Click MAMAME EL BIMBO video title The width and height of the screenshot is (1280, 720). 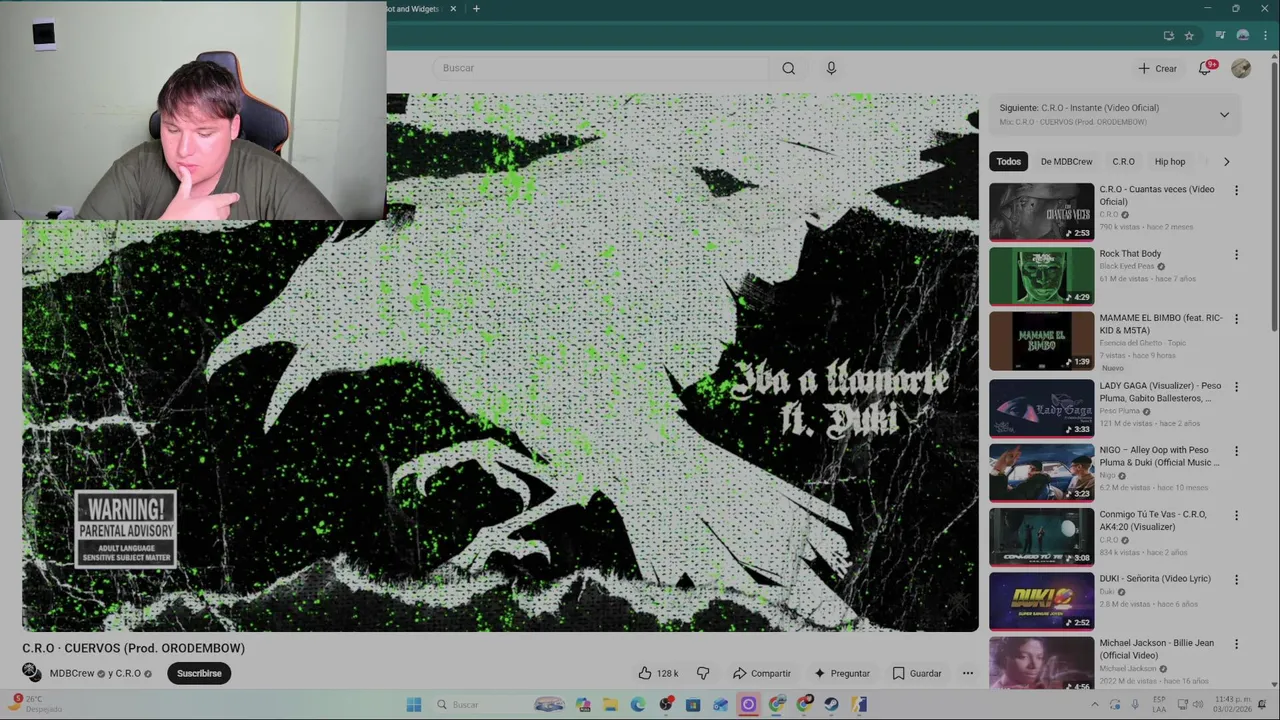pos(1160,324)
